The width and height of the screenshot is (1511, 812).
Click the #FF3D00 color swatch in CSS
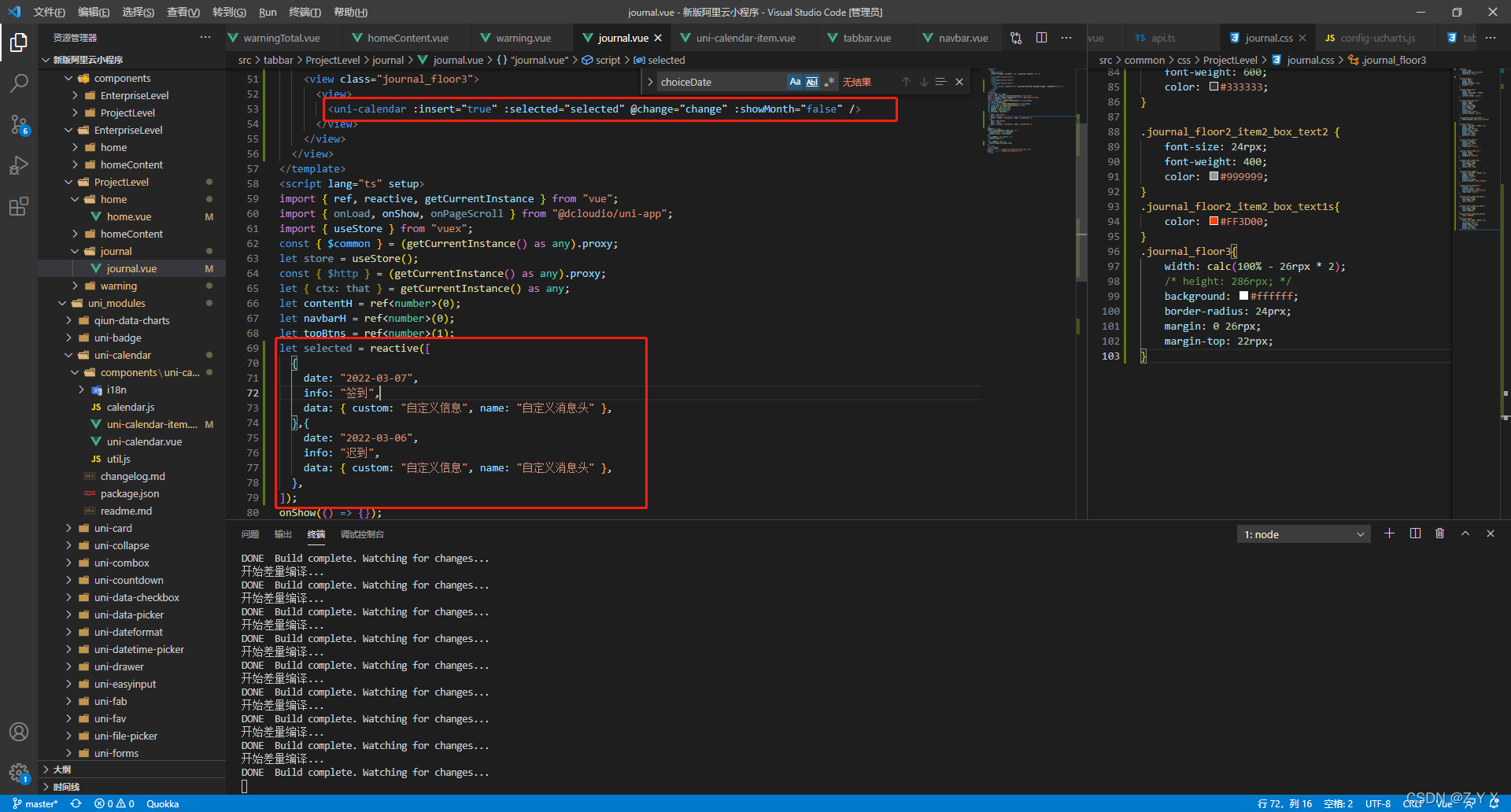coord(1214,221)
